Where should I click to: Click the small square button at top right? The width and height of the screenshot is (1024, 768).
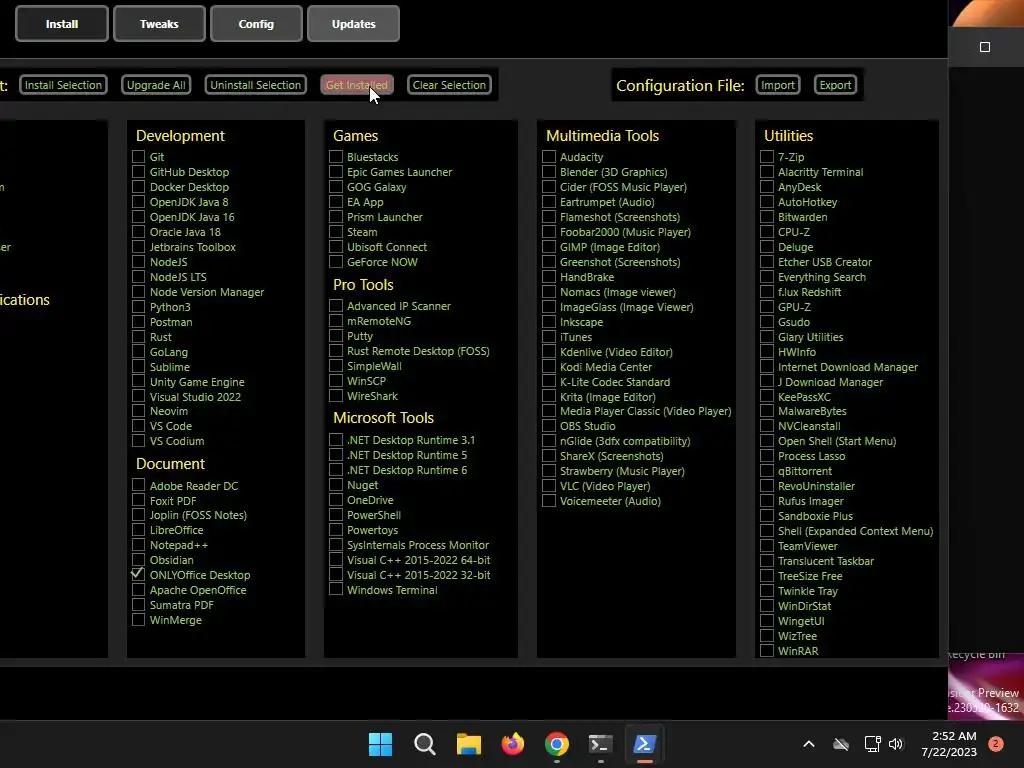(985, 47)
